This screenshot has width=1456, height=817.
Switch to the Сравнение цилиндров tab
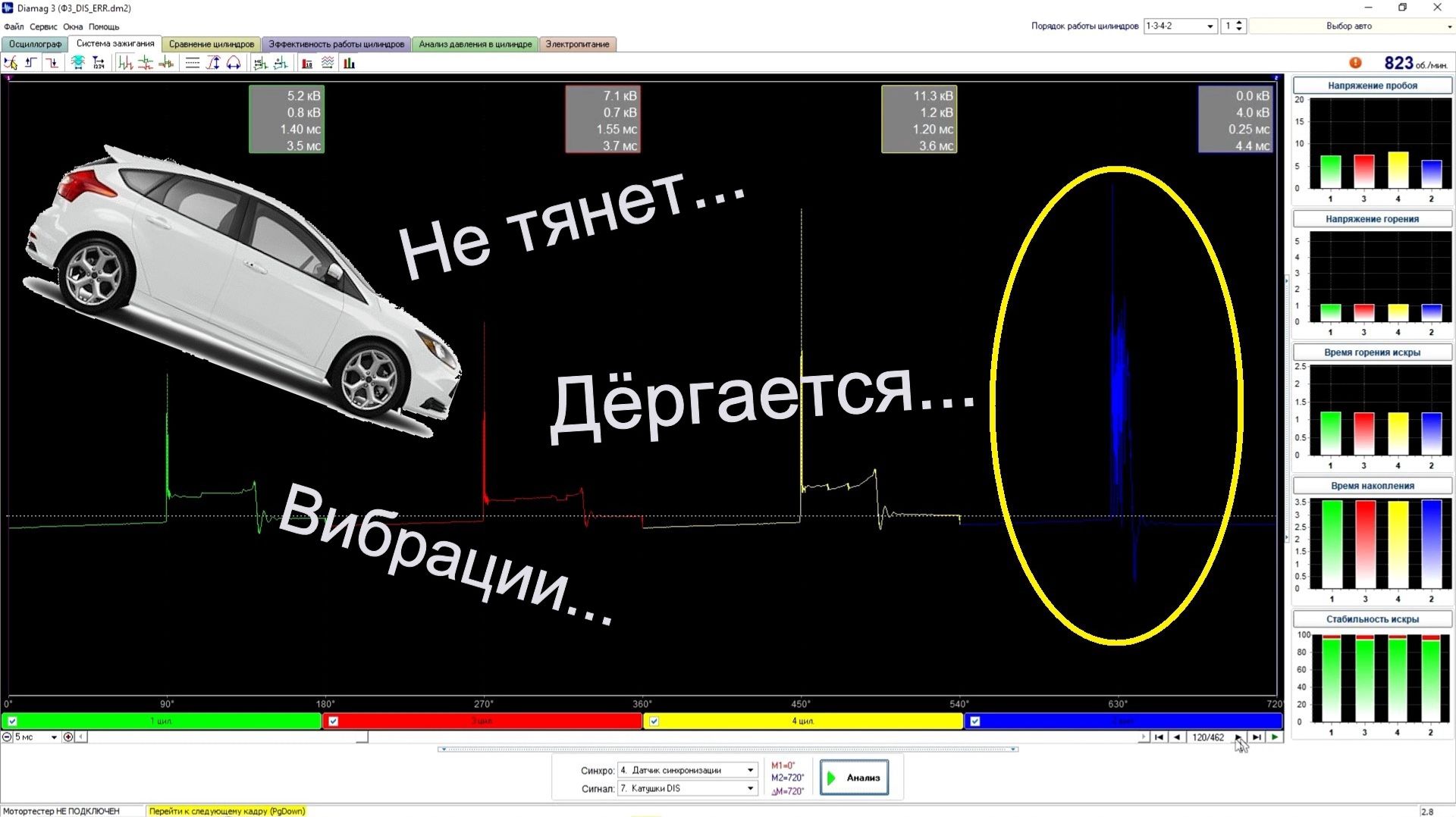pos(212,44)
